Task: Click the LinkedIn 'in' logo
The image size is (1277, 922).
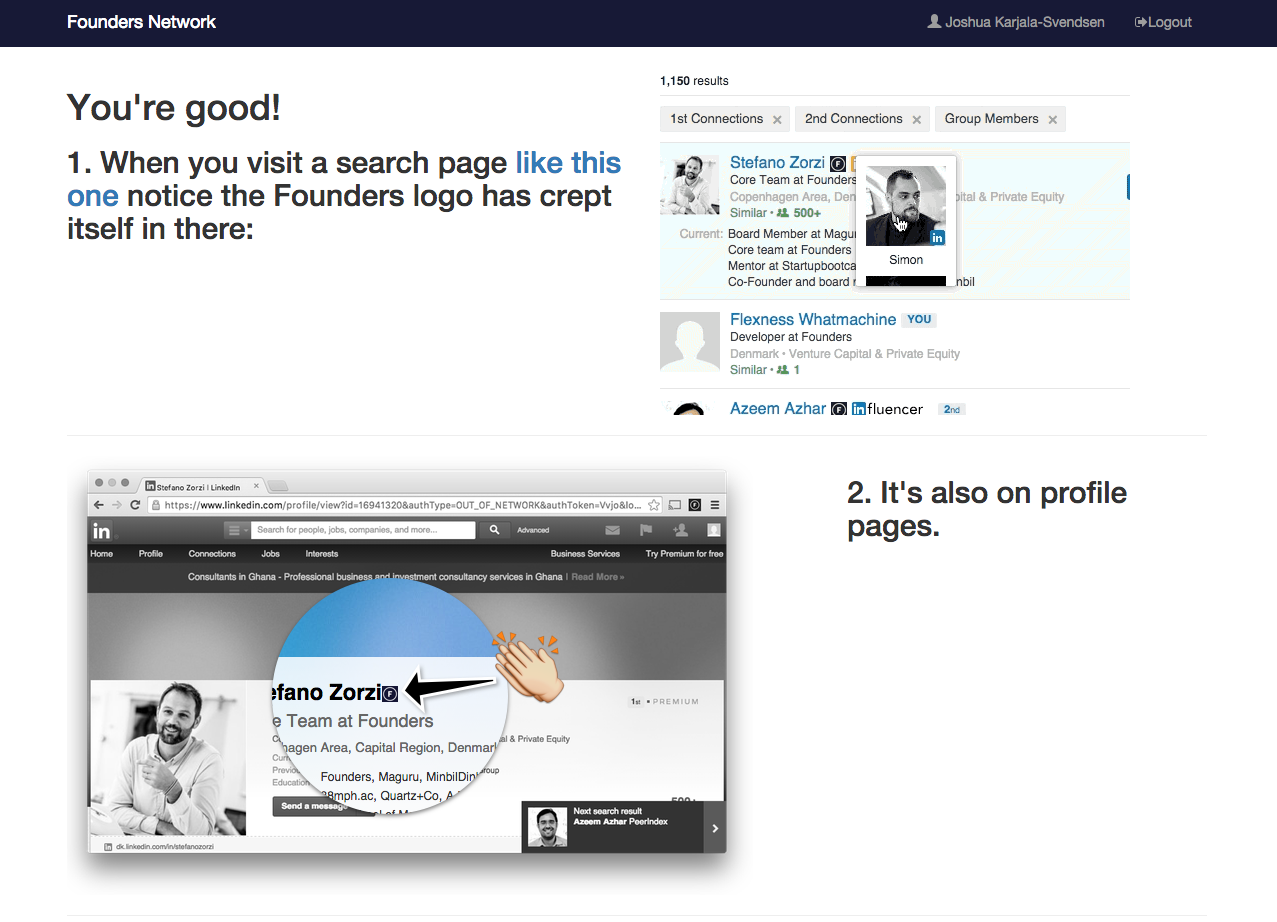Action: coord(102,531)
